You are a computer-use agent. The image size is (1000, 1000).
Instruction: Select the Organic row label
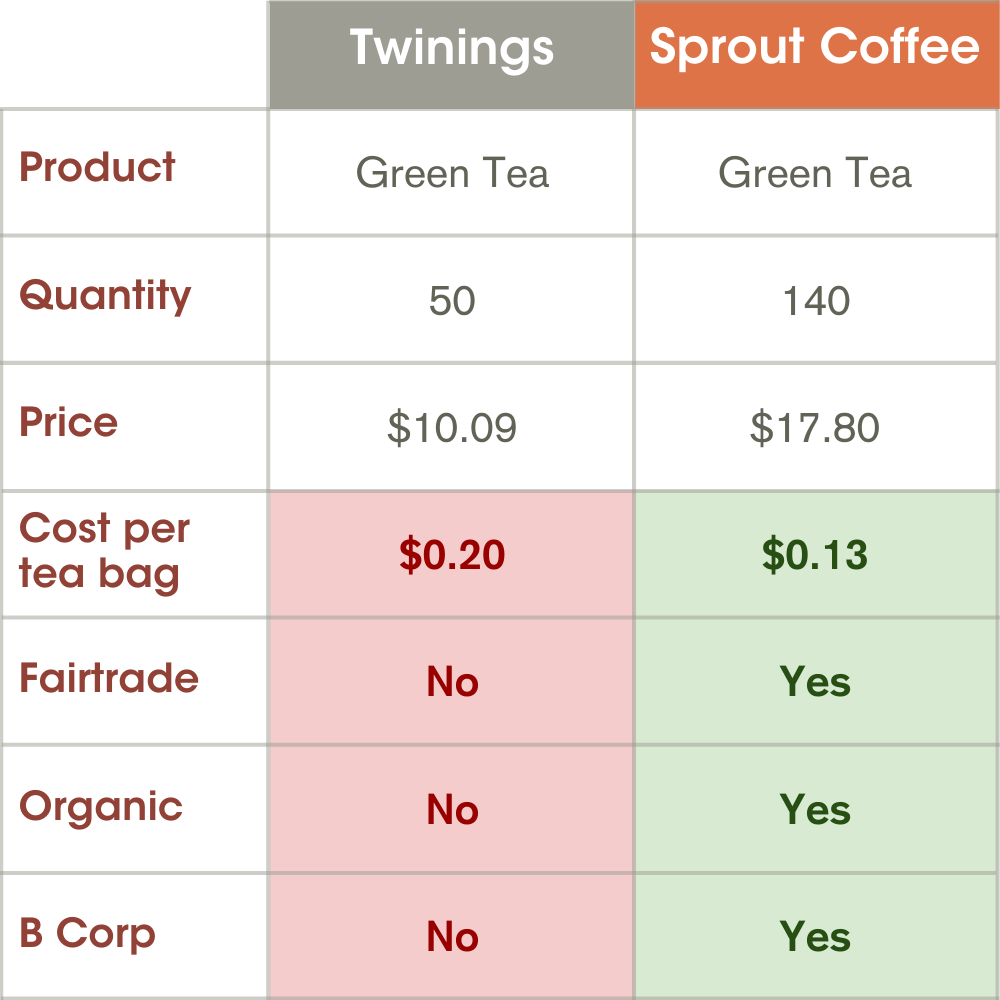click(101, 806)
